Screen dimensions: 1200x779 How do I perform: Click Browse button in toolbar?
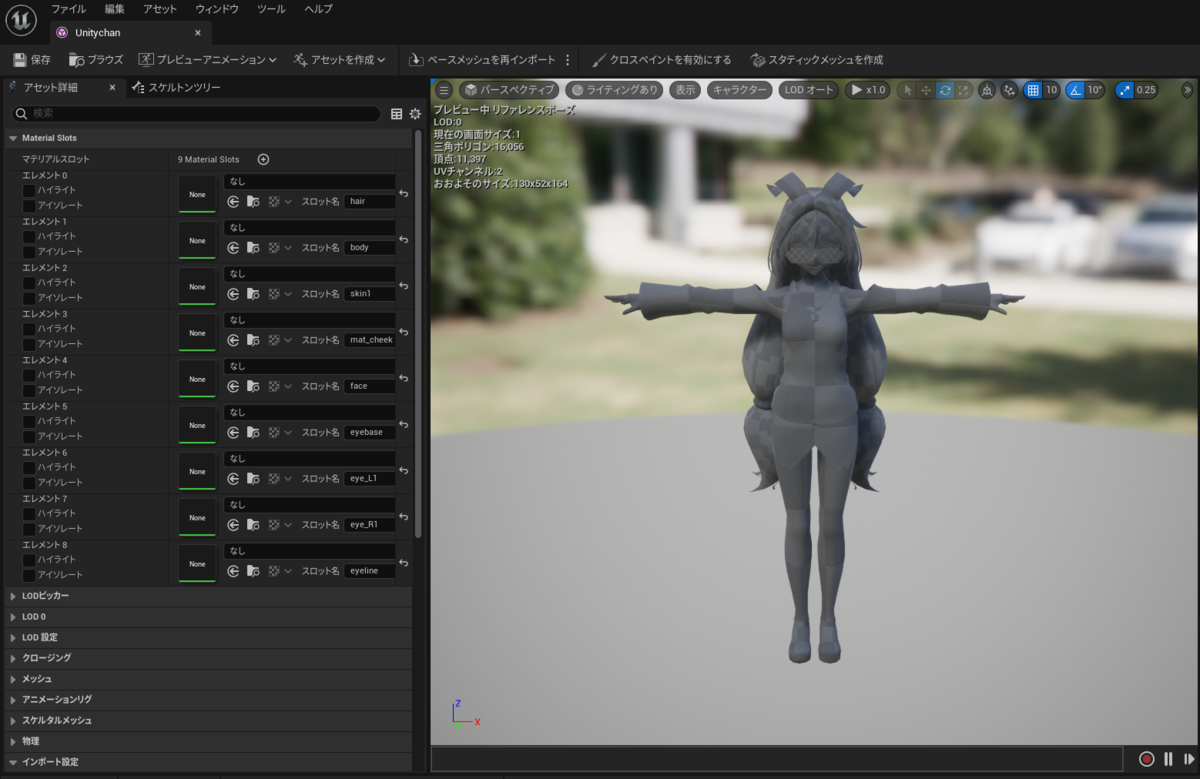96,60
